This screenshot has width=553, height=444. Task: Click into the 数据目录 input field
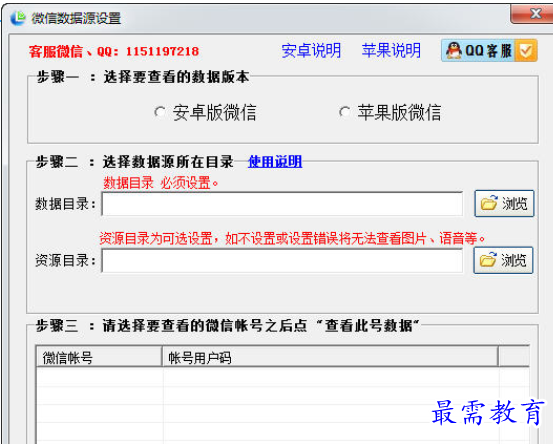(x=282, y=204)
